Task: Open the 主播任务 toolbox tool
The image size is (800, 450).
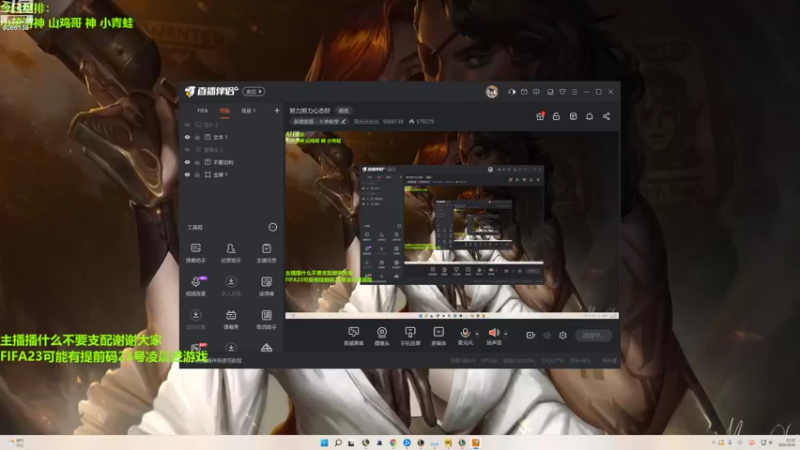Action: click(x=266, y=253)
